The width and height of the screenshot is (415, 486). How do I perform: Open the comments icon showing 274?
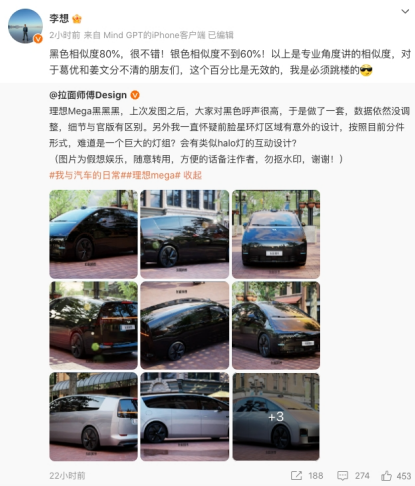pos(342,476)
